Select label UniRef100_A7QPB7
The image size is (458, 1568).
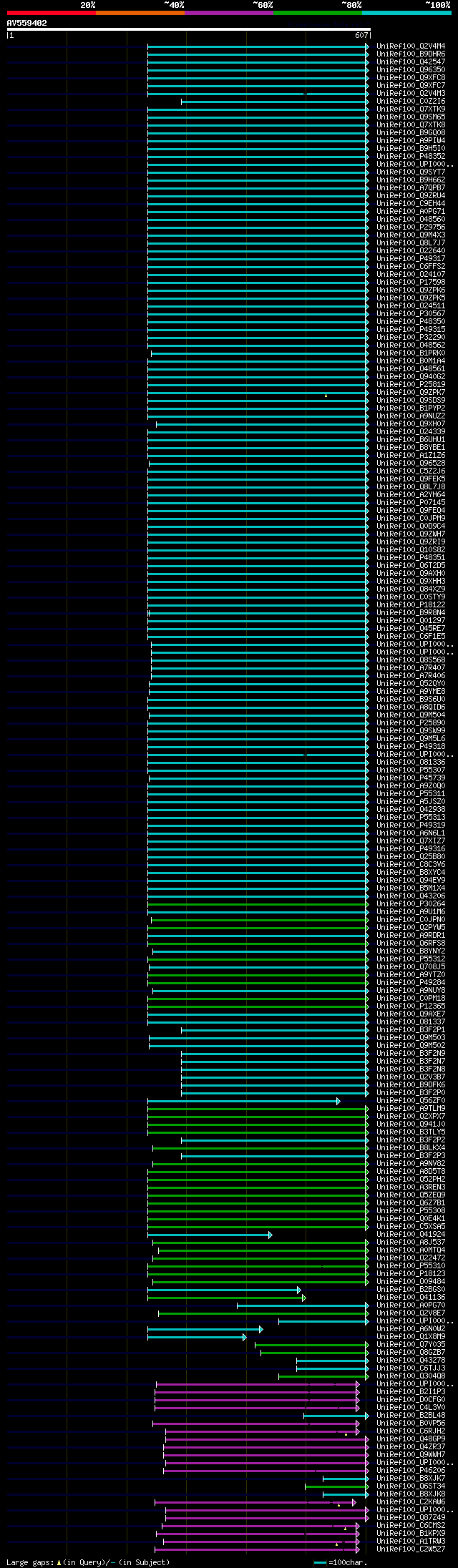point(411,187)
